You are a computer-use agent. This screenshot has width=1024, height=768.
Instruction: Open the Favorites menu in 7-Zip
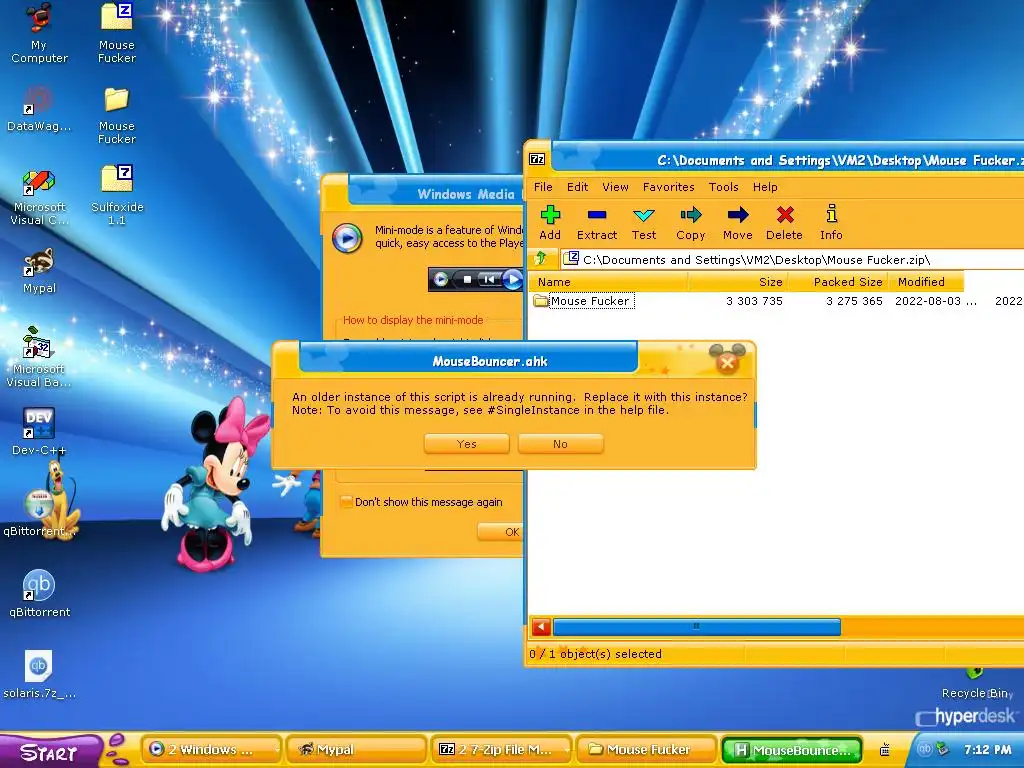[x=668, y=187]
